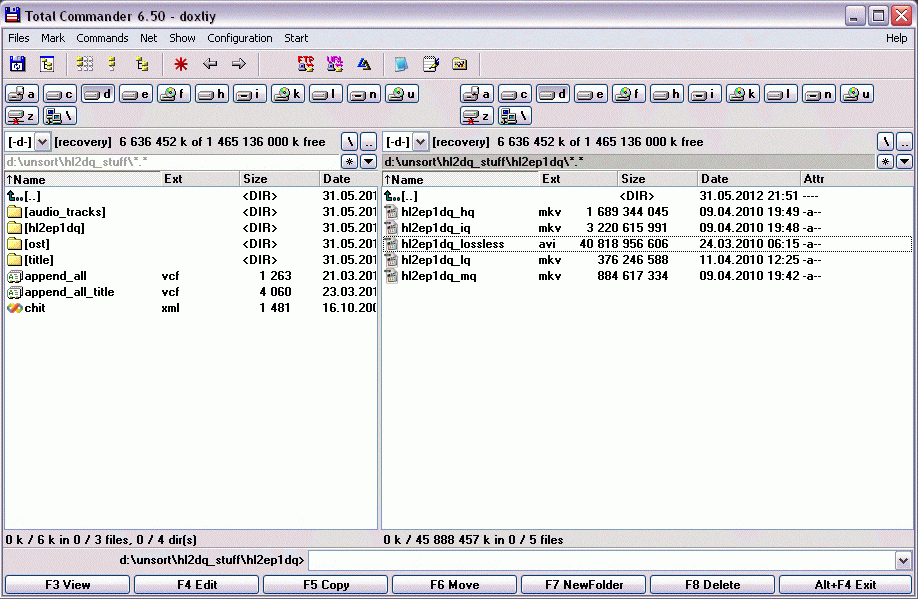Click the parent [..] entry in right panel
Screen dimensions: 918x599
pyautogui.click(x=647, y=196)
